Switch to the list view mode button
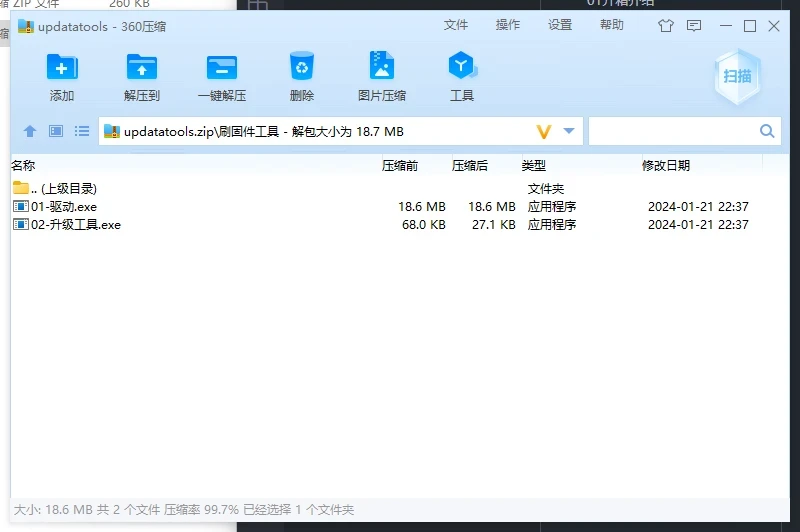This screenshot has width=800, height=532. [x=82, y=131]
